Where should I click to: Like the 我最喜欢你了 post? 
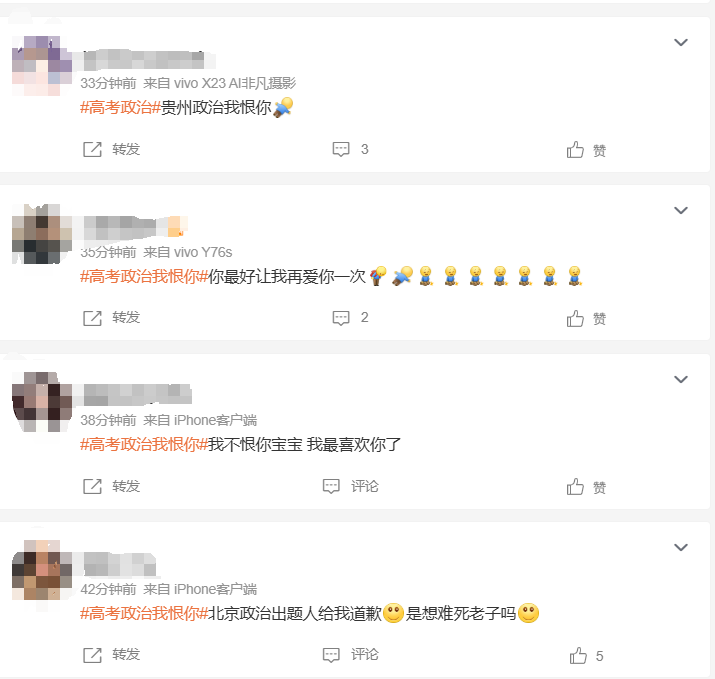(586, 487)
